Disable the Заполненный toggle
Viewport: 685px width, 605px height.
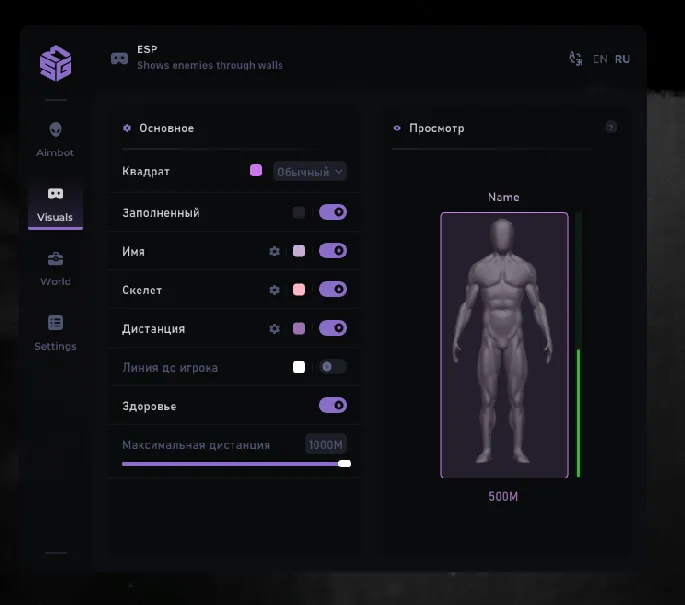333,212
